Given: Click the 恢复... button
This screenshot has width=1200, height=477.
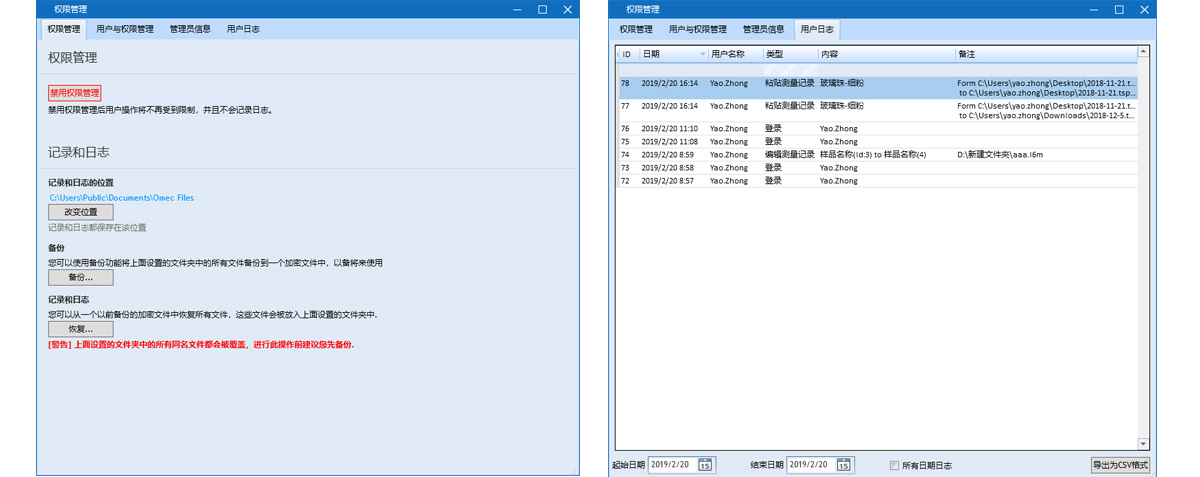Looking at the screenshot, I should tap(81, 329).
